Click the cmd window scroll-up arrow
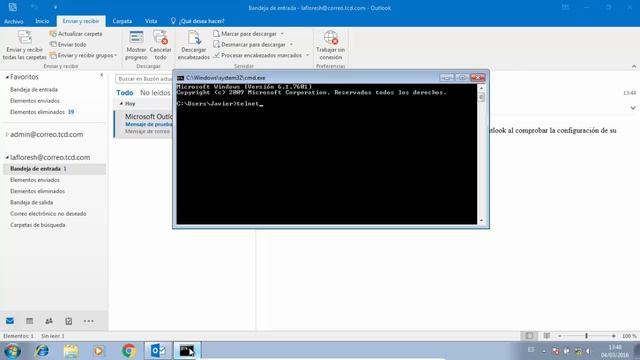This screenshot has height=360, width=640. (481, 88)
